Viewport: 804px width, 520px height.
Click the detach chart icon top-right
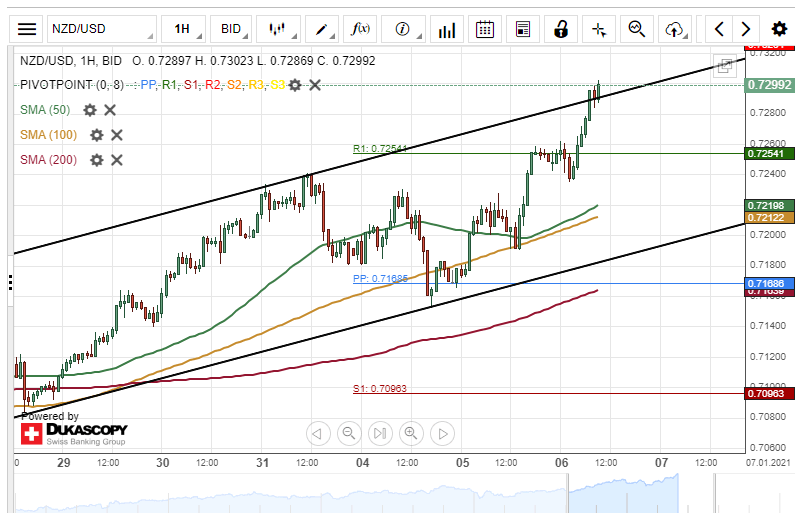[726, 64]
